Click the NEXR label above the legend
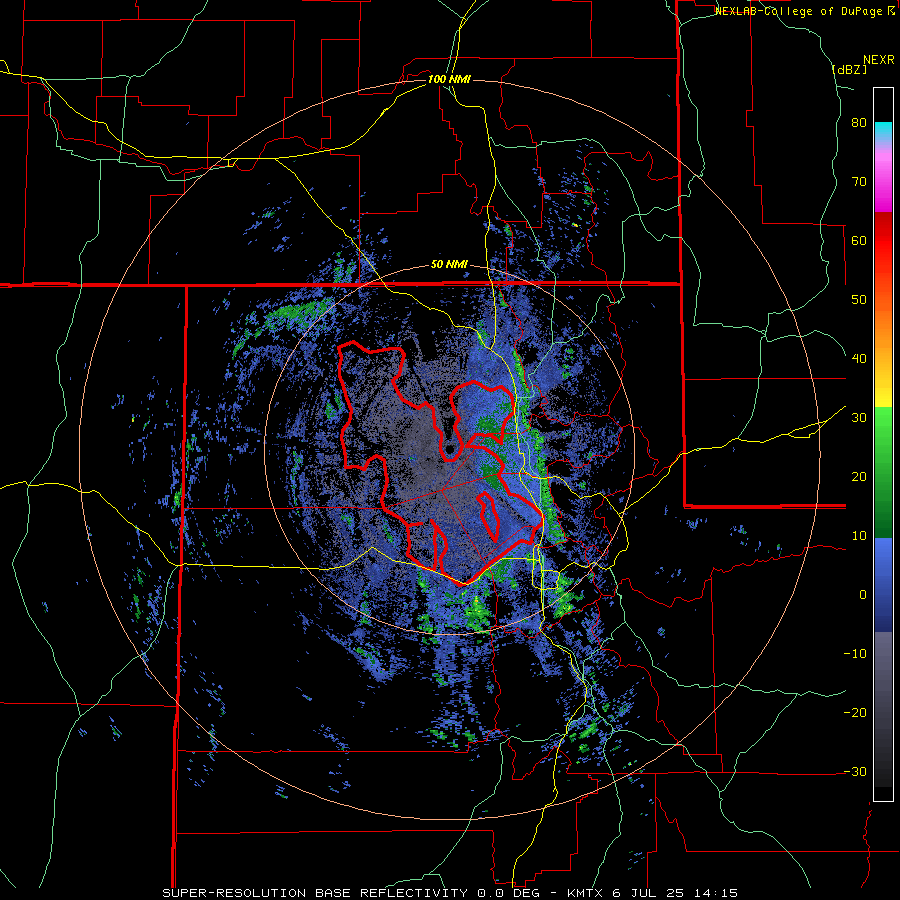Image resolution: width=900 pixels, height=900 pixels. click(x=879, y=60)
